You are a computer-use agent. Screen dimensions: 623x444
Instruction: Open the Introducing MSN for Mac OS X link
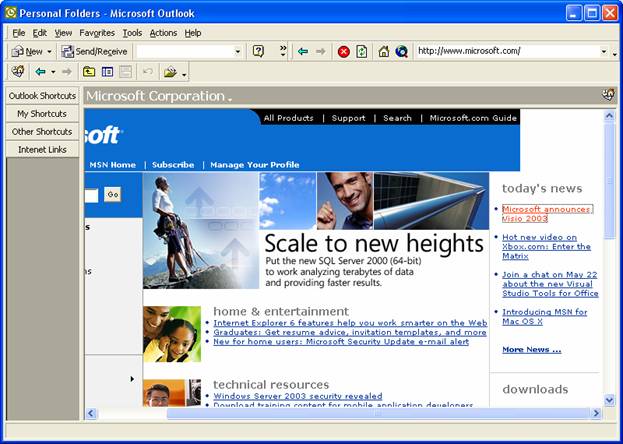(x=544, y=317)
